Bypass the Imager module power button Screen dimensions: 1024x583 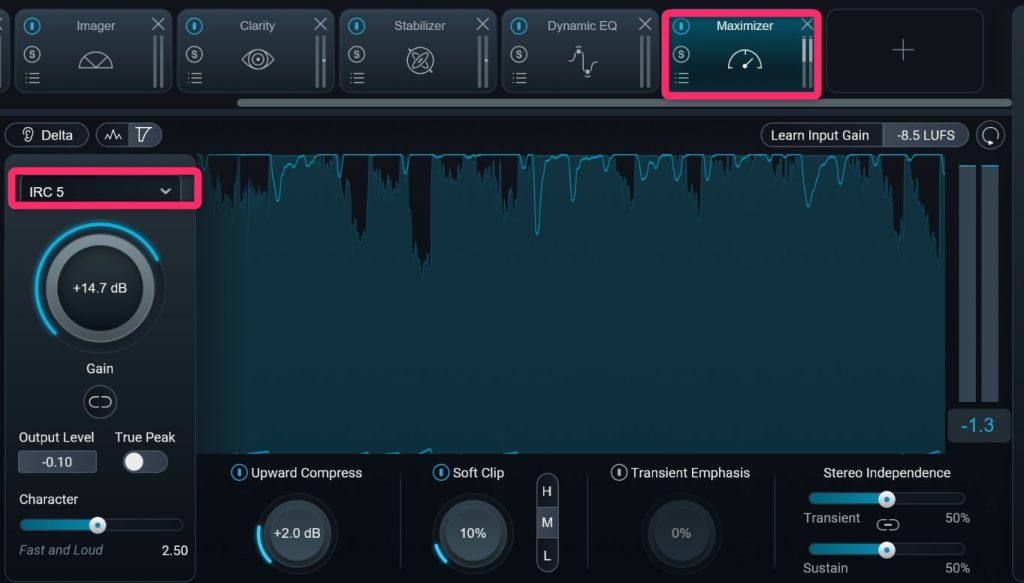(32, 26)
